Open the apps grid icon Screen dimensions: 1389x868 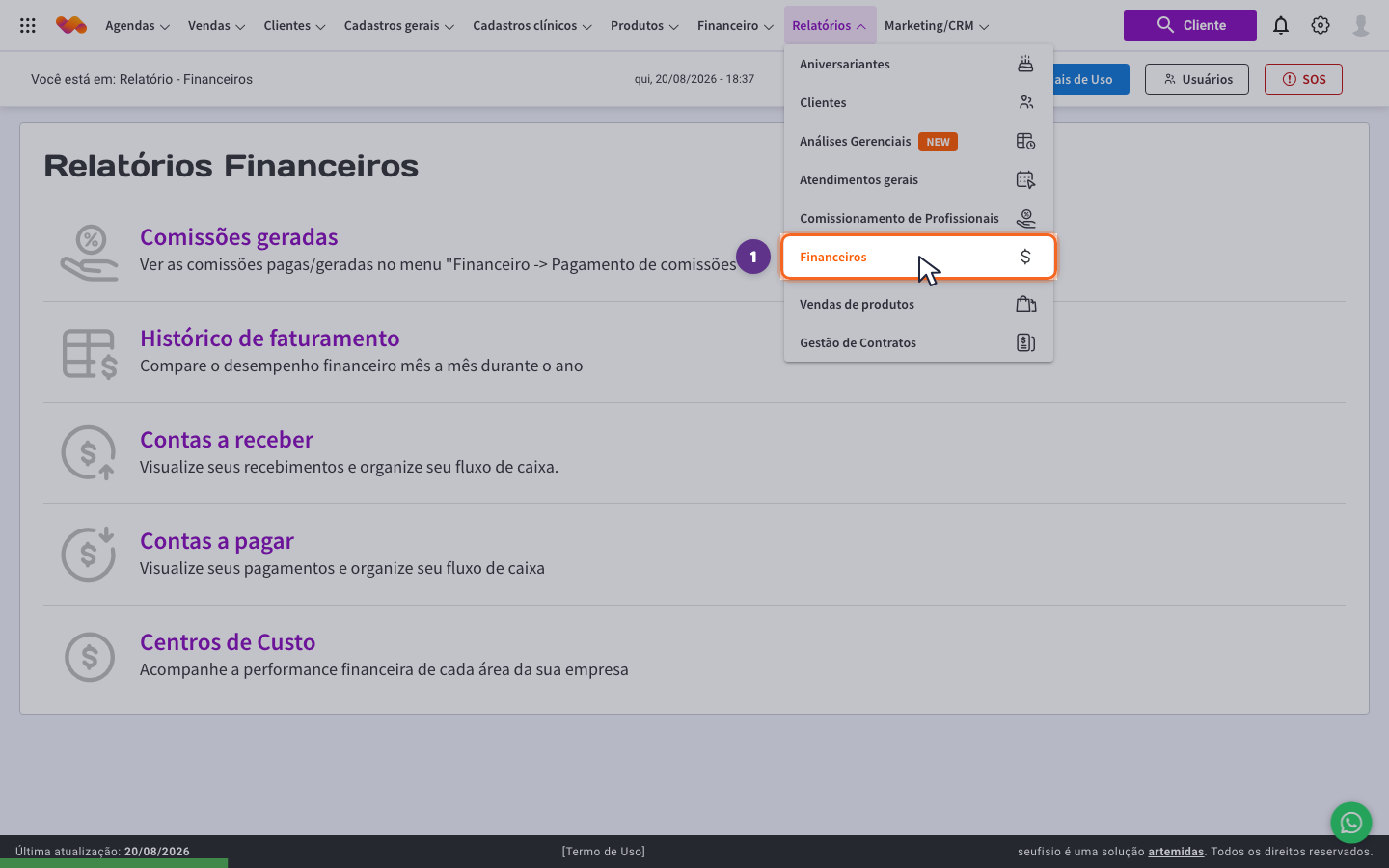tap(28, 26)
